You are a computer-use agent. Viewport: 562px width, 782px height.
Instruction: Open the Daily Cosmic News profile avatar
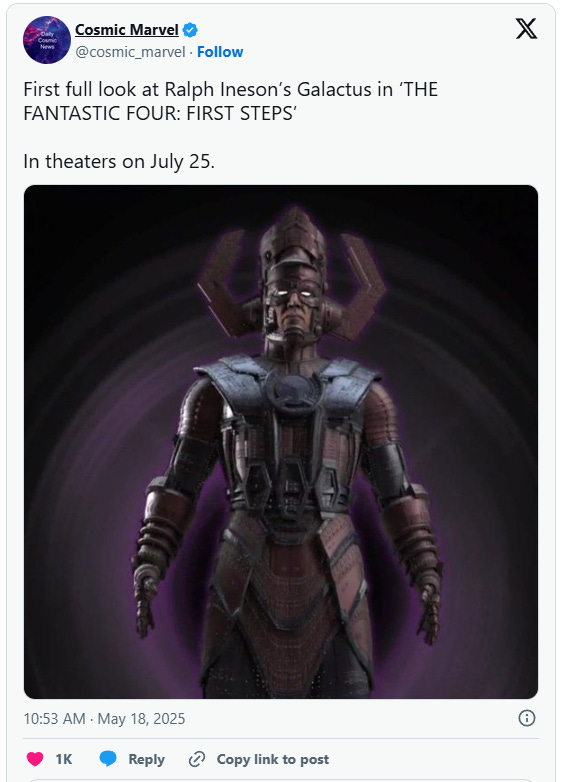coord(47,40)
